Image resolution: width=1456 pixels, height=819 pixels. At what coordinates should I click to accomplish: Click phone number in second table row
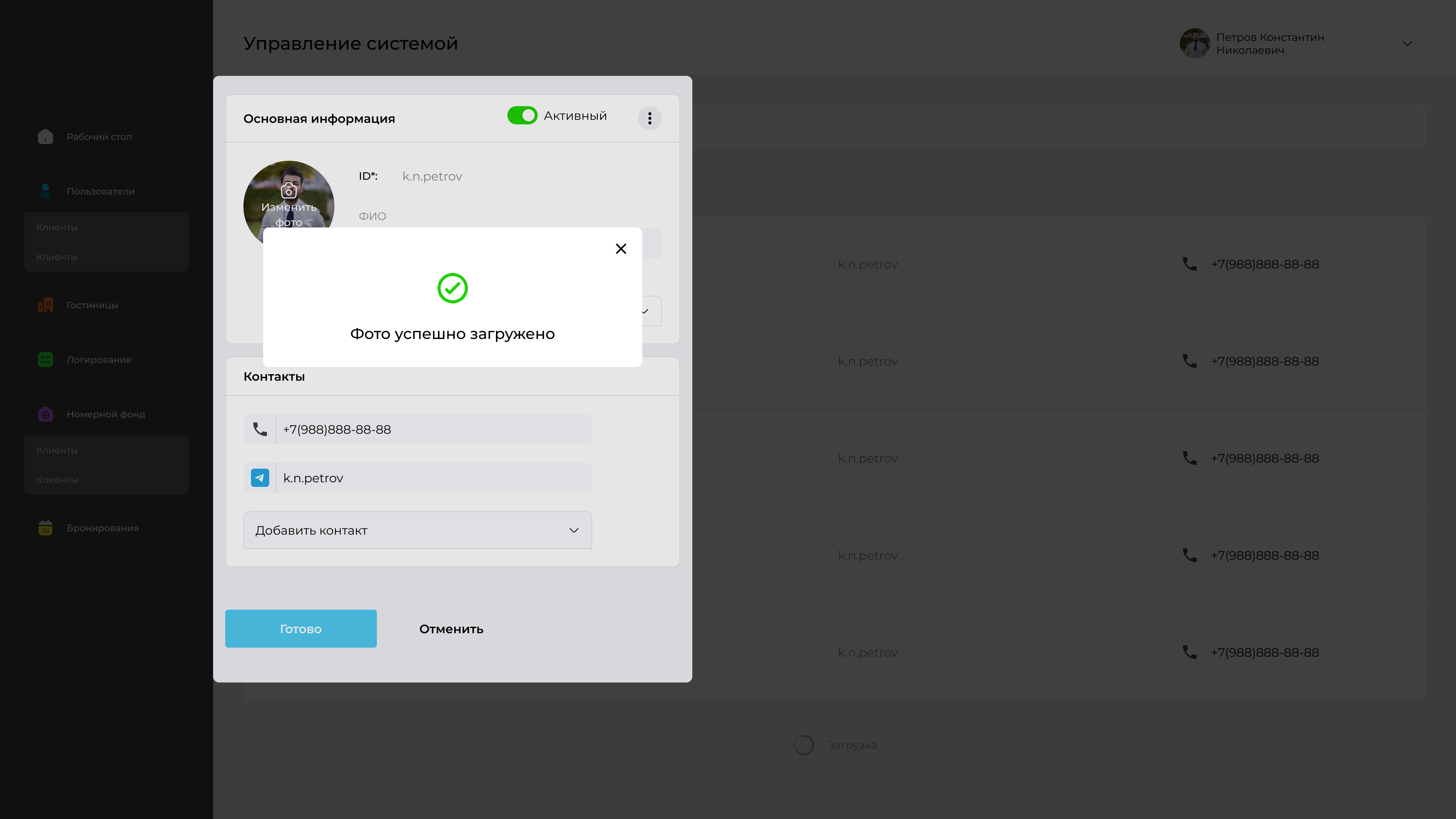pos(1265,361)
